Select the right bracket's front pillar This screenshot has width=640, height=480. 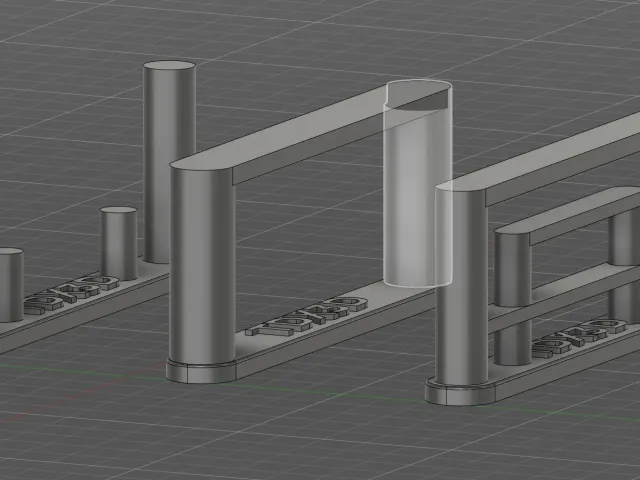[x=461, y=286]
